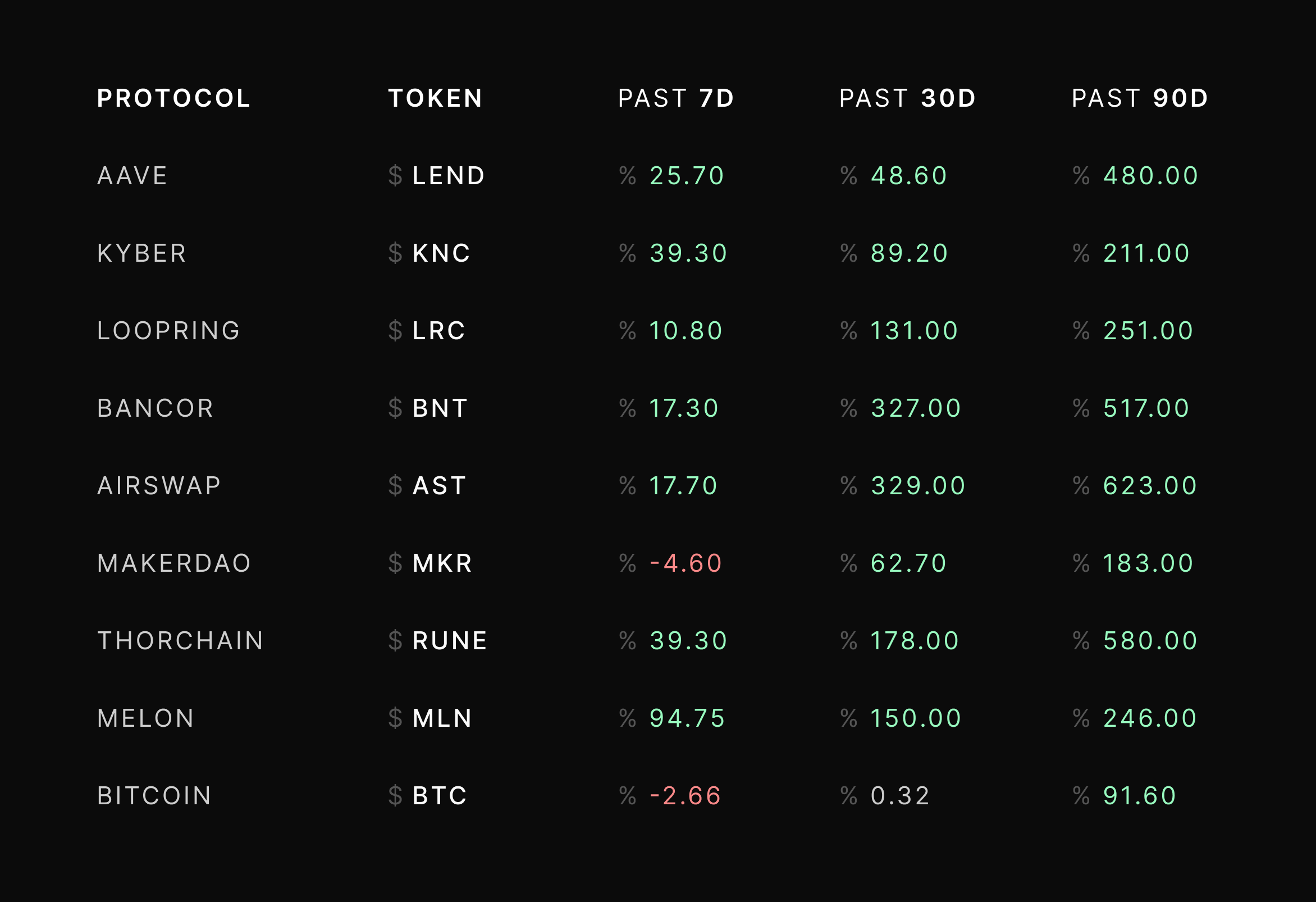
Task: Click Airswap's 623.00 90D value
Action: [1149, 486]
